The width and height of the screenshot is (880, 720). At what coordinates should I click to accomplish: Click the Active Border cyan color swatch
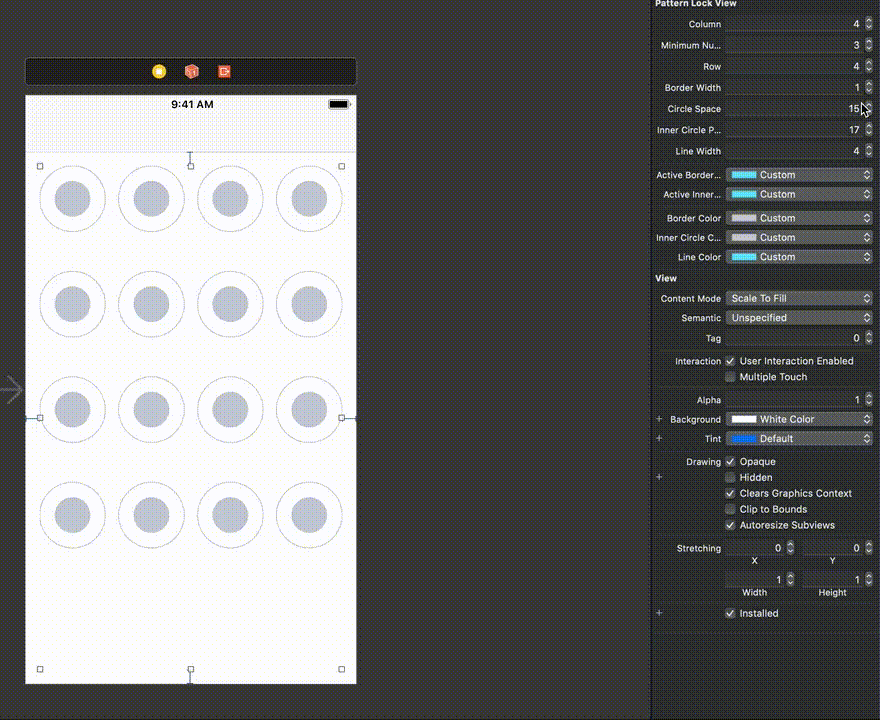point(744,175)
